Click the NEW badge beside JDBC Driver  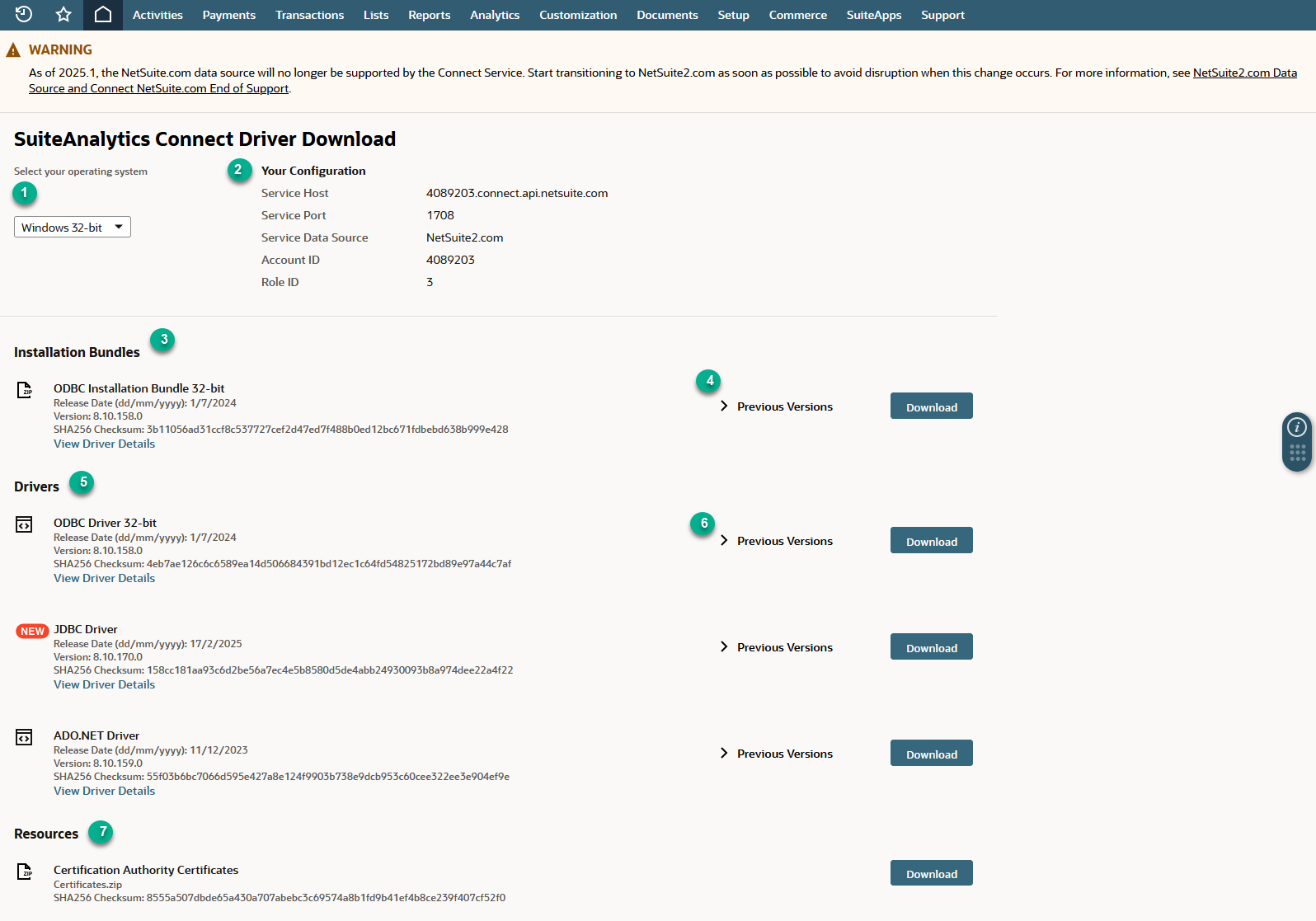33,631
